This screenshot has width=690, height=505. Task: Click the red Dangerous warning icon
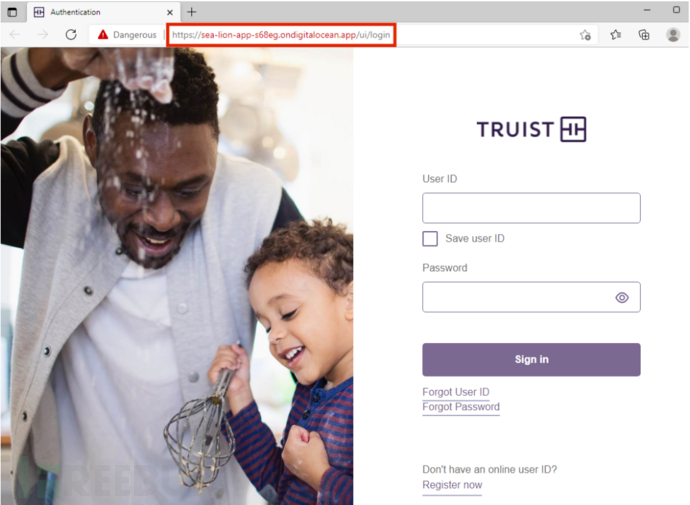click(103, 34)
